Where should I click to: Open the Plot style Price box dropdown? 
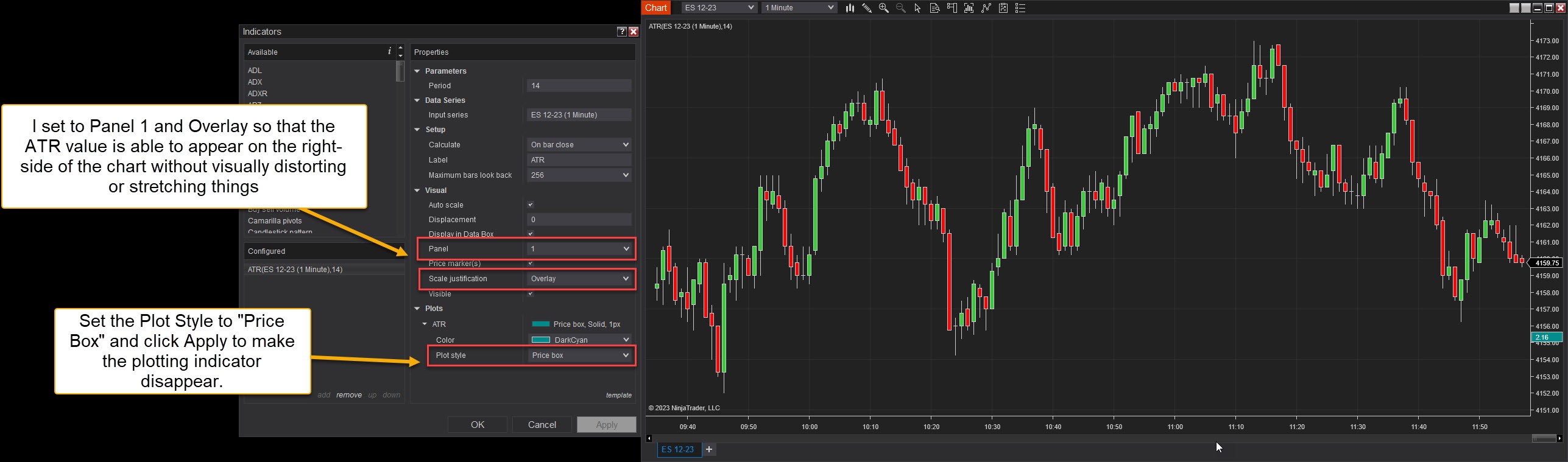click(x=579, y=355)
